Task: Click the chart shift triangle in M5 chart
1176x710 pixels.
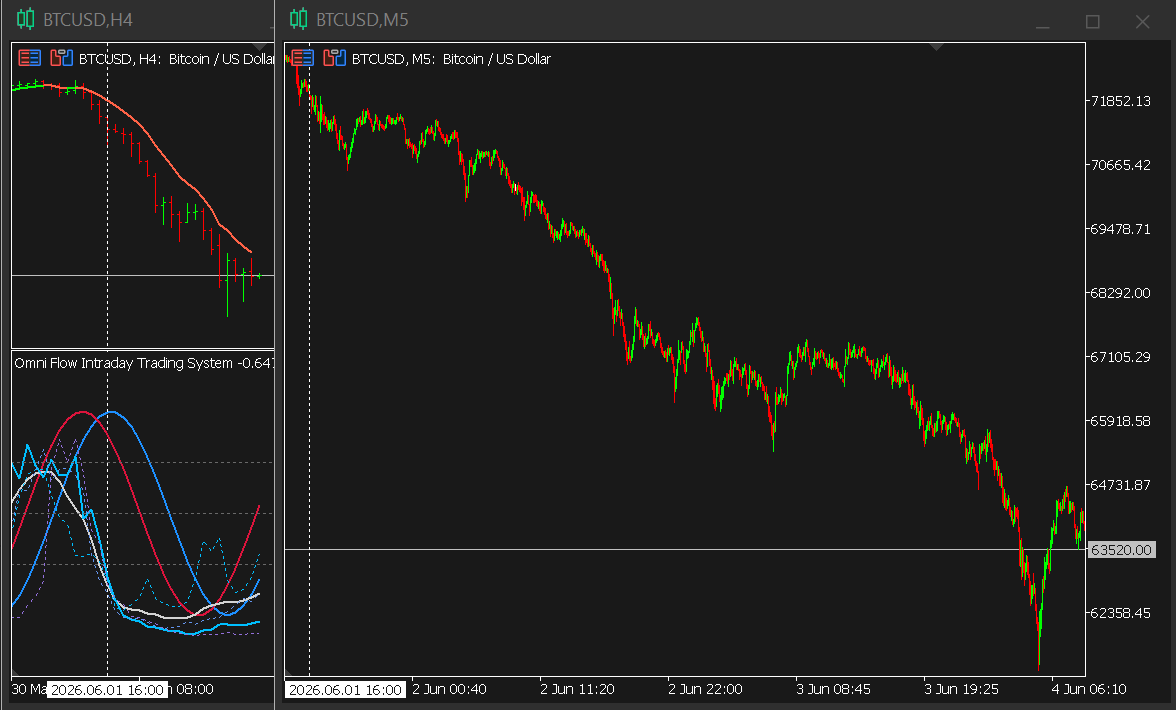Action: coord(936,46)
